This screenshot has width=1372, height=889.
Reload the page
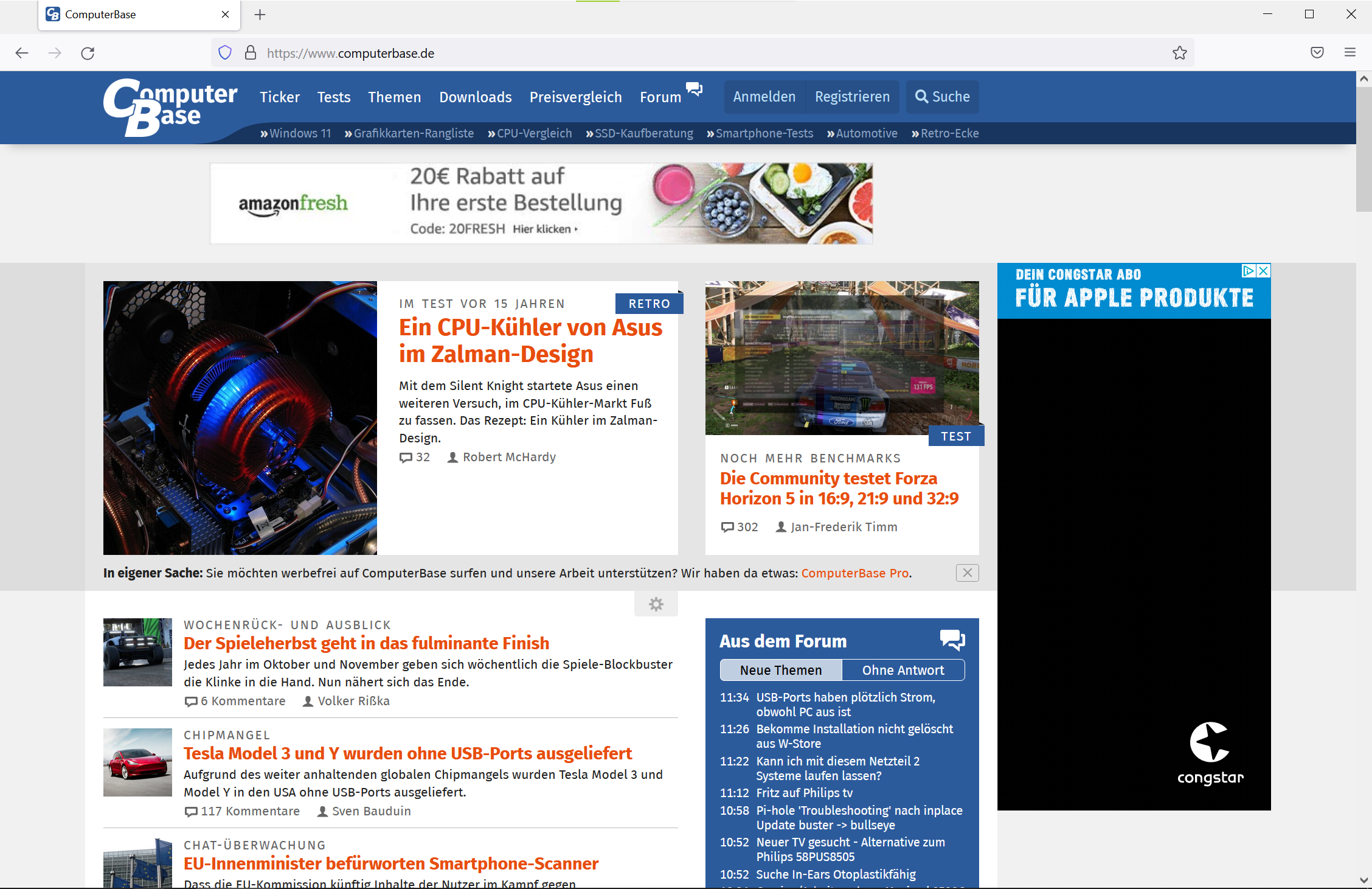(x=88, y=53)
